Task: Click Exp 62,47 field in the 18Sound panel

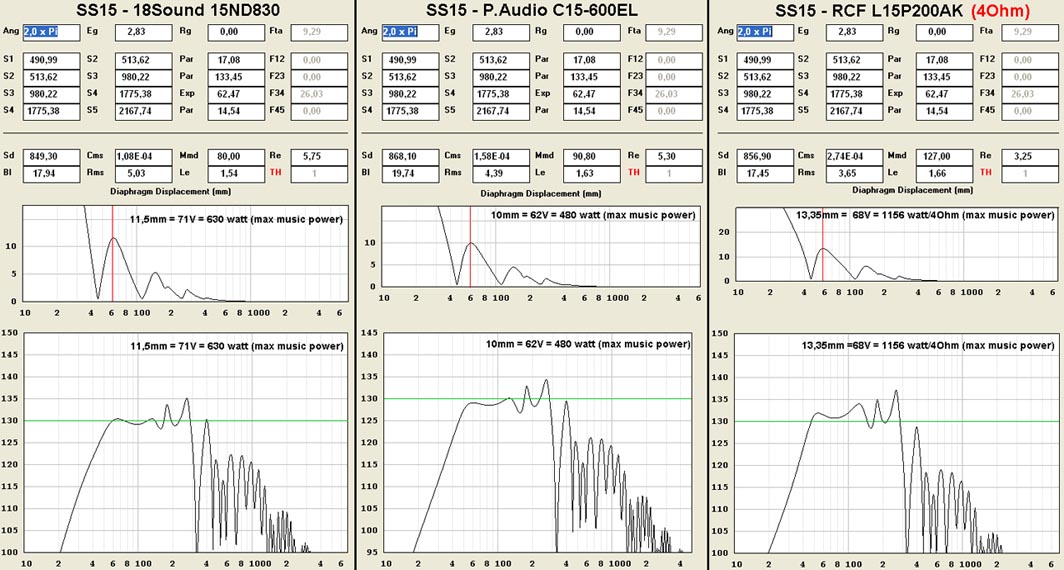Action: click(236, 94)
